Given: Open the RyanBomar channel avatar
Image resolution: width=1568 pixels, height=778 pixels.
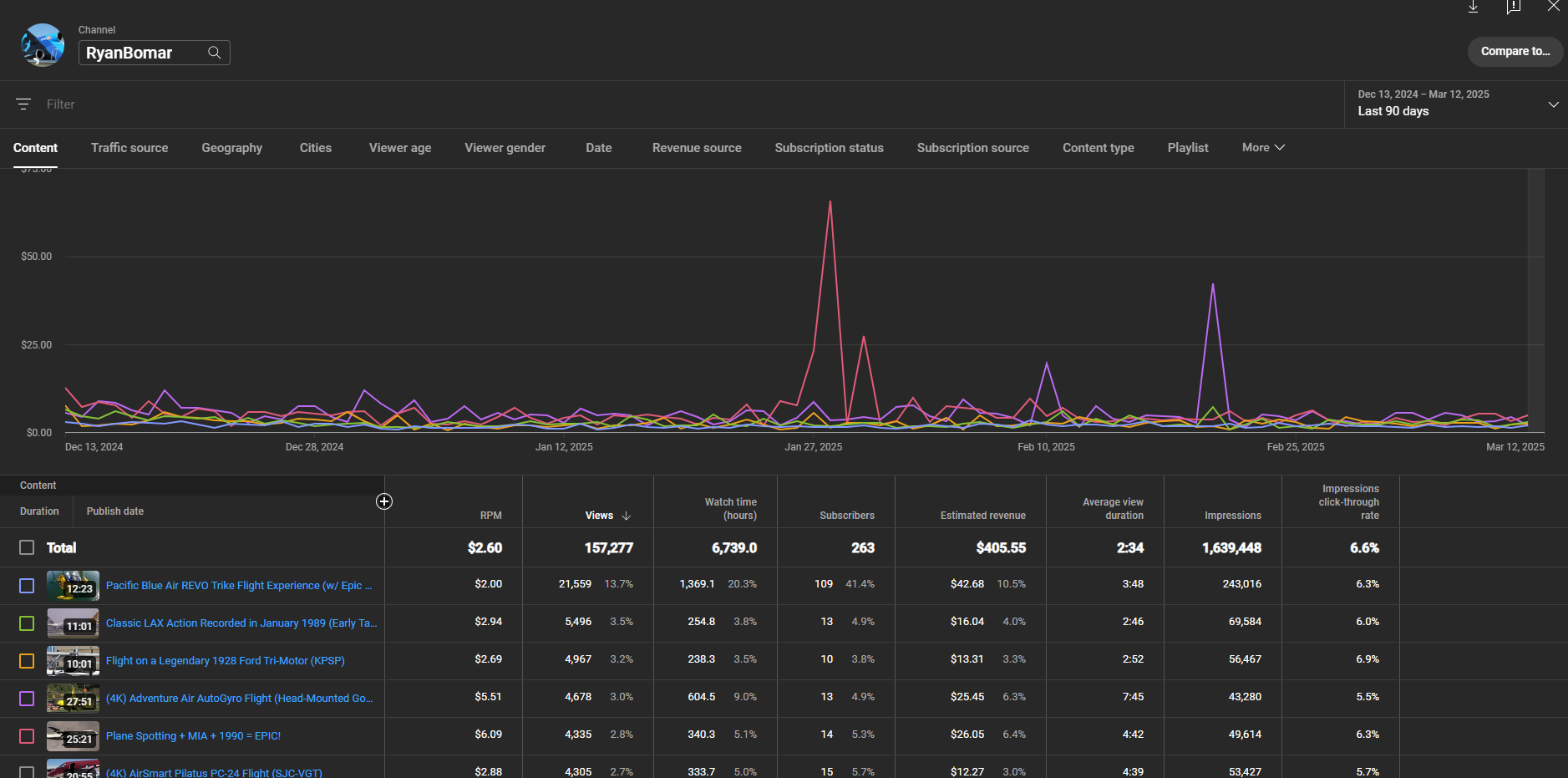Looking at the screenshot, I should point(43,45).
